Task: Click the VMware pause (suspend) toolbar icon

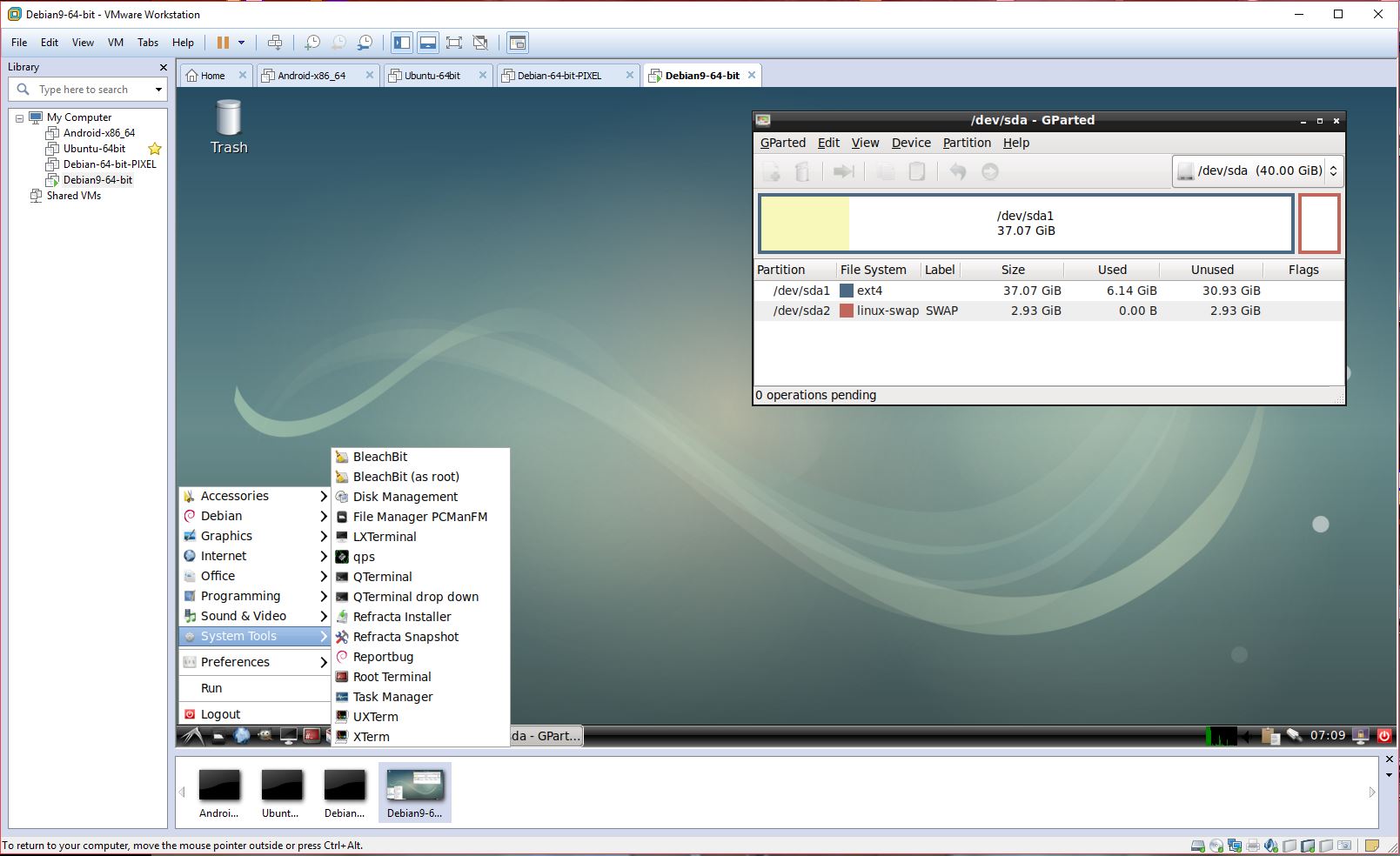Action: click(223, 43)
